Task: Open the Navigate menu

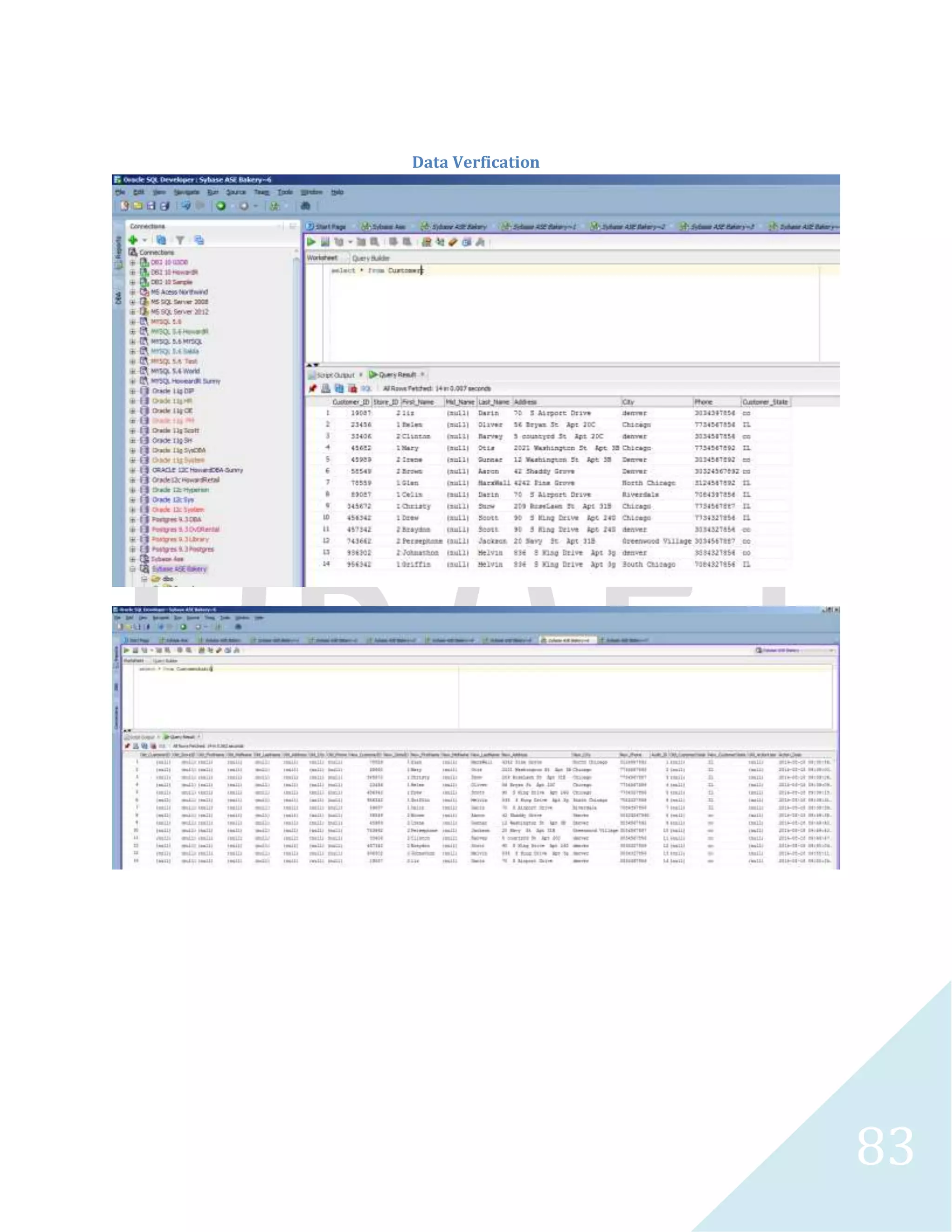Action: click(x=187, y=192)
